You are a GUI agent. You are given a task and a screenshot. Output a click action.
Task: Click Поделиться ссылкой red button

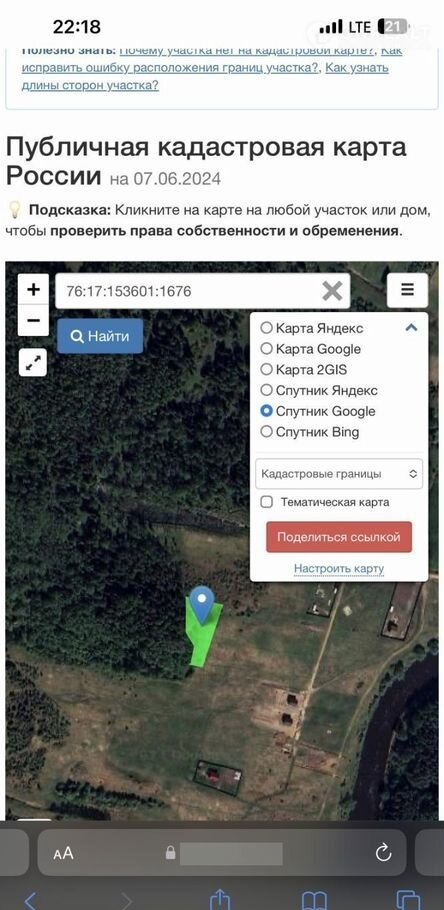[339, 537]
